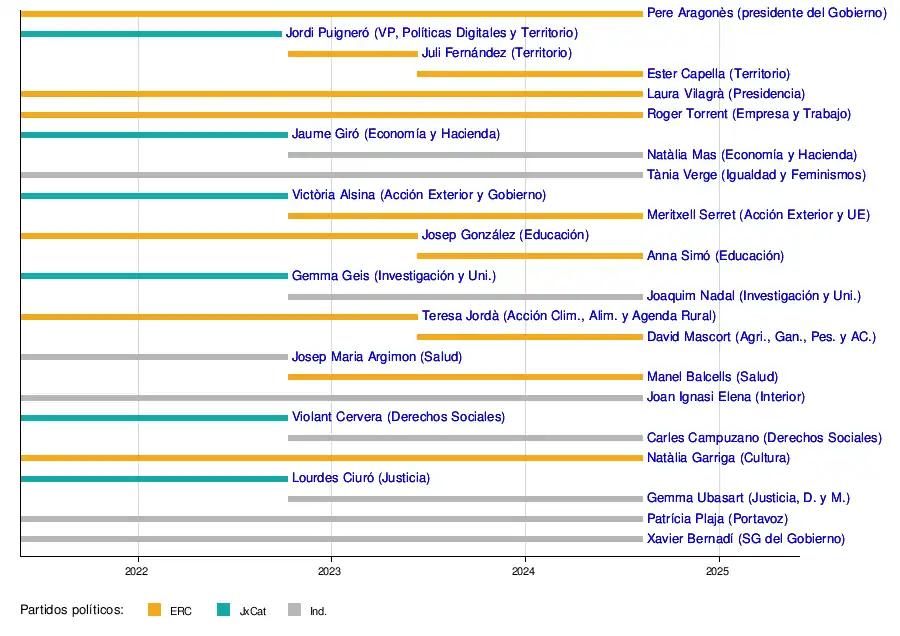Select the Juli Fernández (Territorio) link
The width and height of the screenshot is (900, 636).
click(x=497, y=53)
